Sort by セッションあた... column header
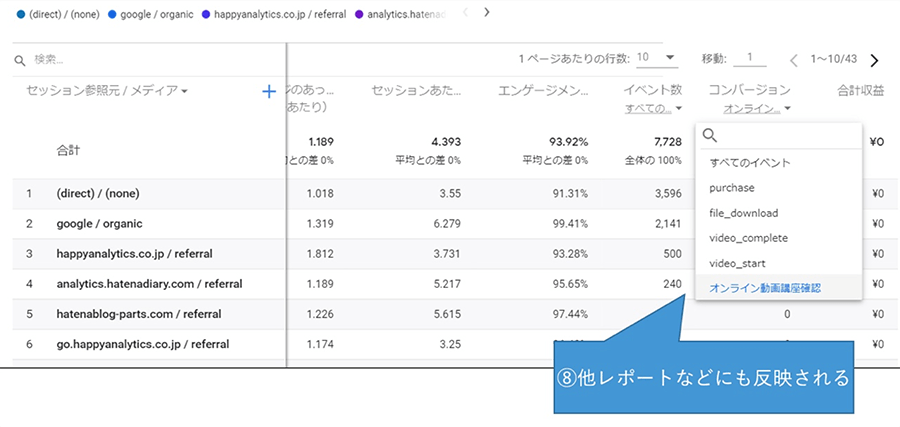This screenshot has height=427, width=900. (416, 90)
